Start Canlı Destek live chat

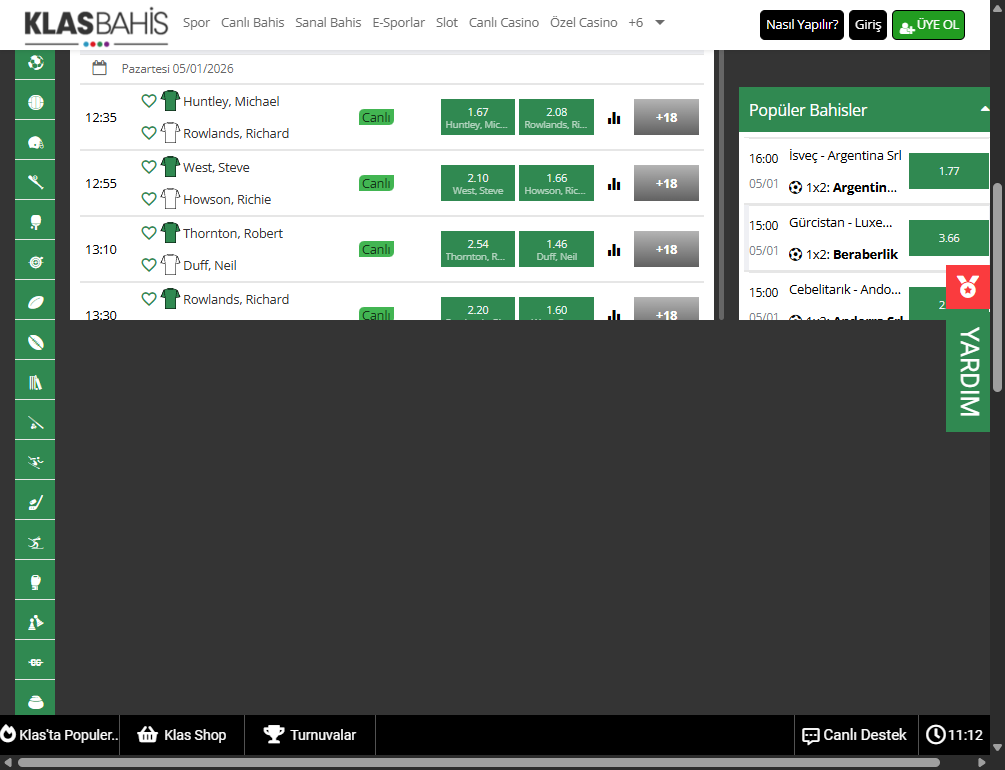click(x=855, y=735)
